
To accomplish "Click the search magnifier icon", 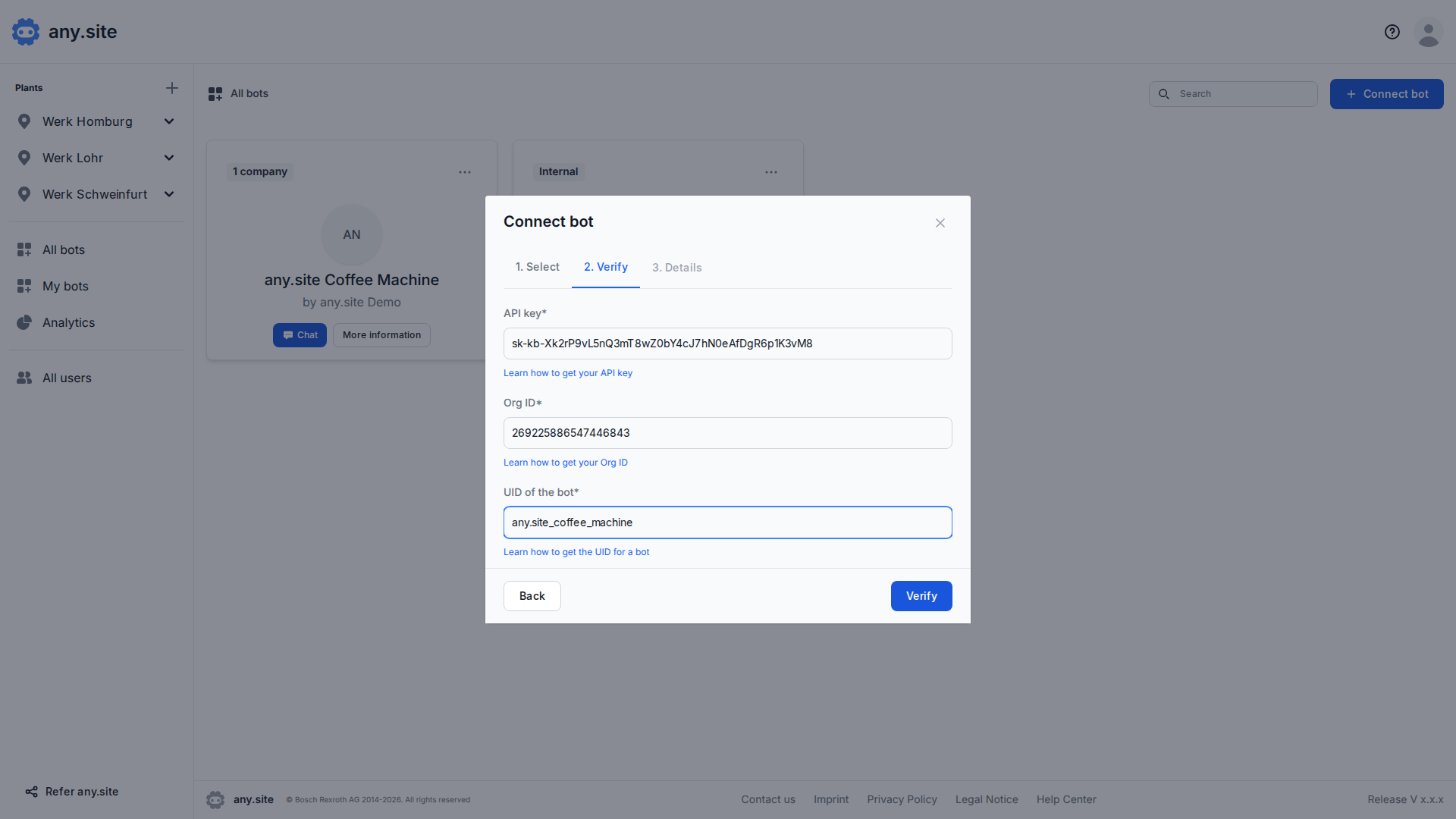I will [1164, 94].
